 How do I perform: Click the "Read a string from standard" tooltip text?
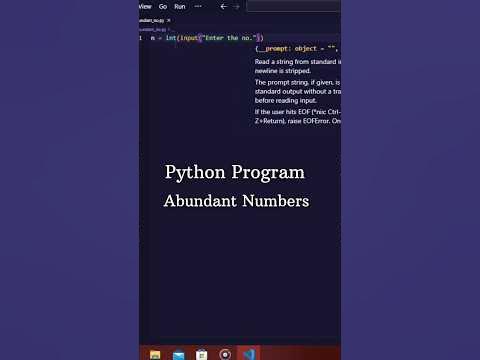[295, 62]
